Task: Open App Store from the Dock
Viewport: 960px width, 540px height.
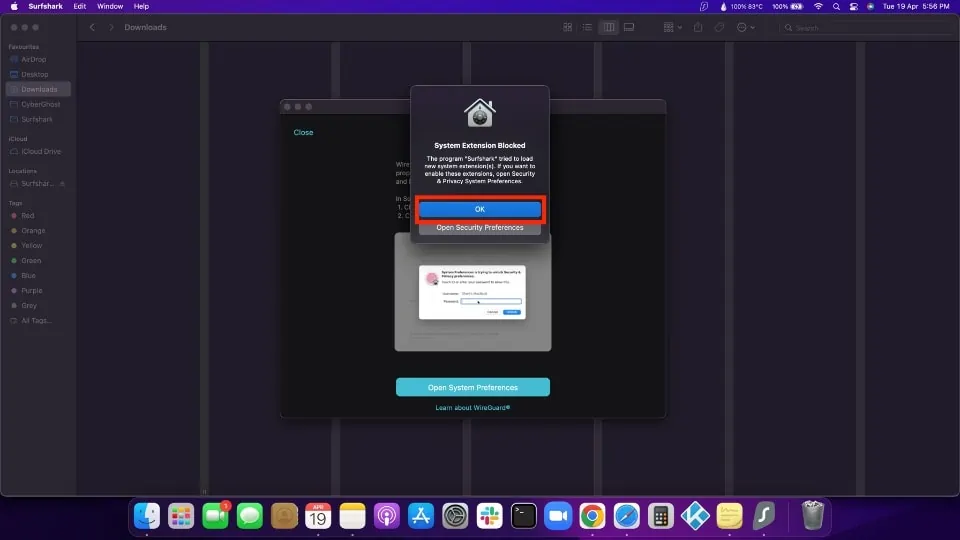Action: pos(421,516)
